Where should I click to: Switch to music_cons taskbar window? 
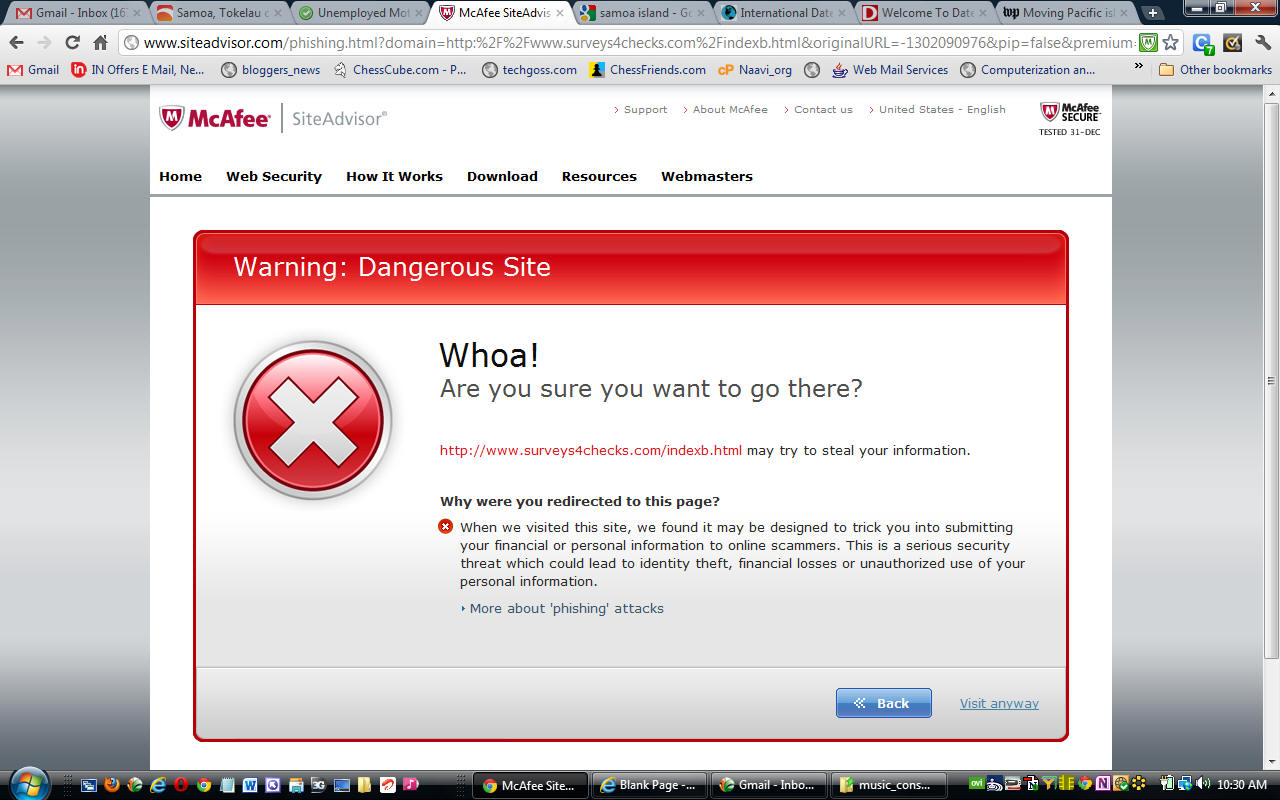point(889,785)
